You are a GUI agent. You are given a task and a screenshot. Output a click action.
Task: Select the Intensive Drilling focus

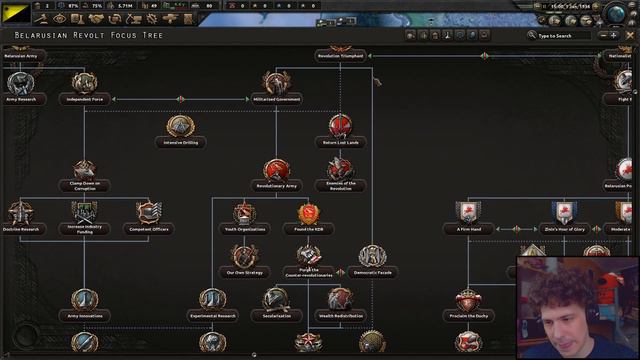click(x=180, y=131)
